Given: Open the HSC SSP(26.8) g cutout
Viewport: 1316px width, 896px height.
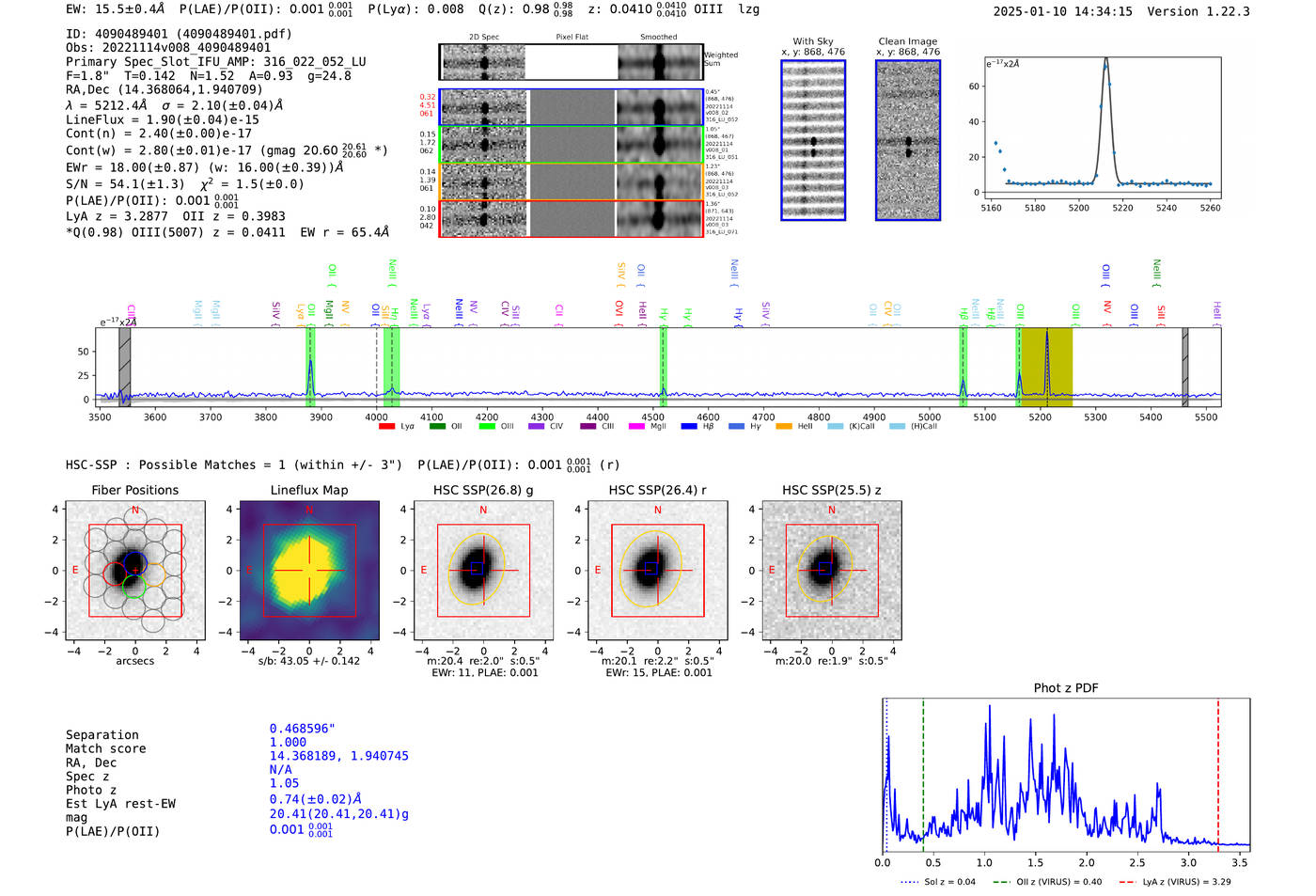Looking at the screenshot, I should click(x=483, y=571).
